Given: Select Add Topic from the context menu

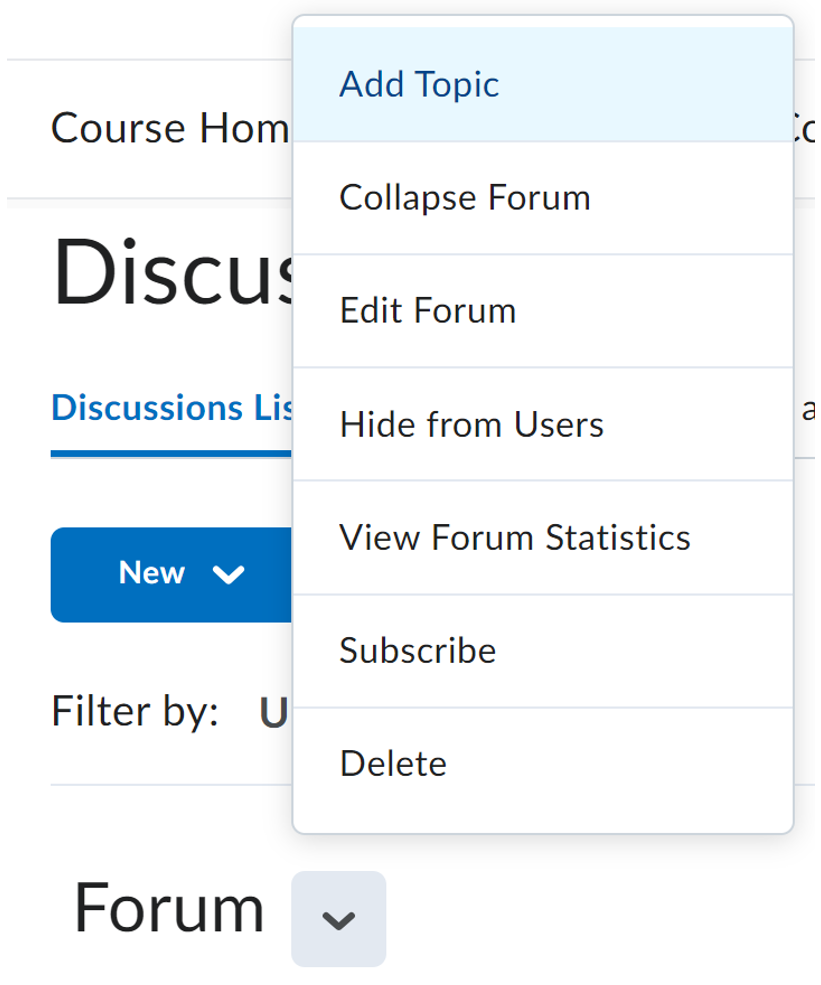Looking at the screenshot, I should [x=418, y=84].
